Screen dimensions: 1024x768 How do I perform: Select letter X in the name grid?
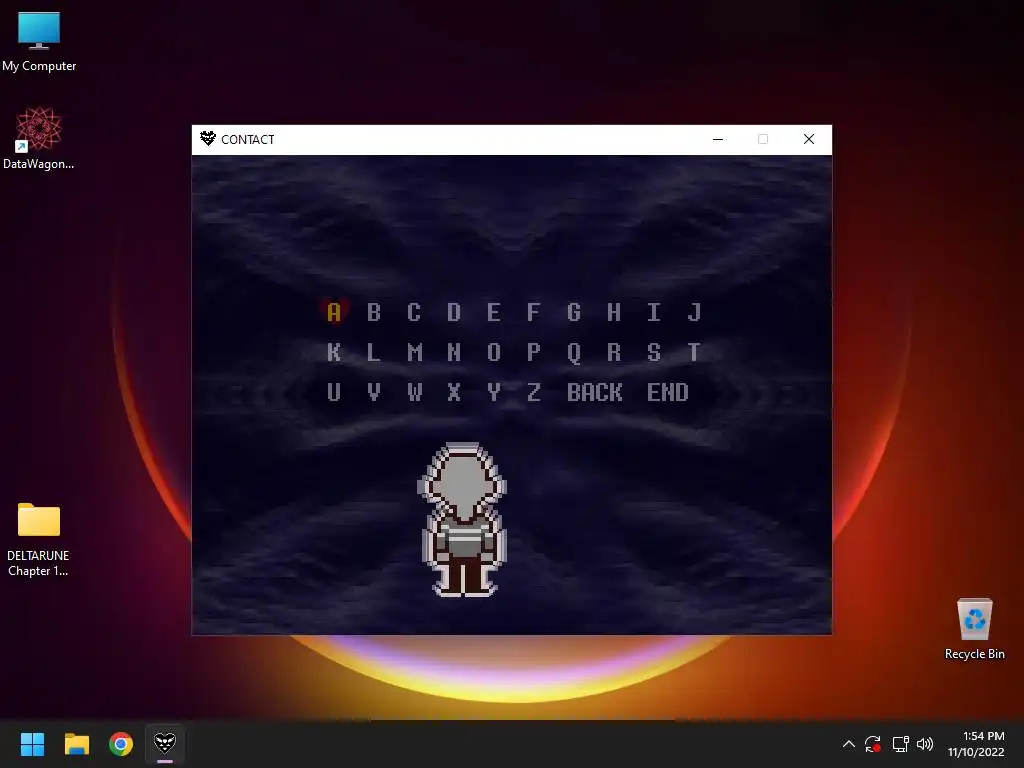coord(454,392)
